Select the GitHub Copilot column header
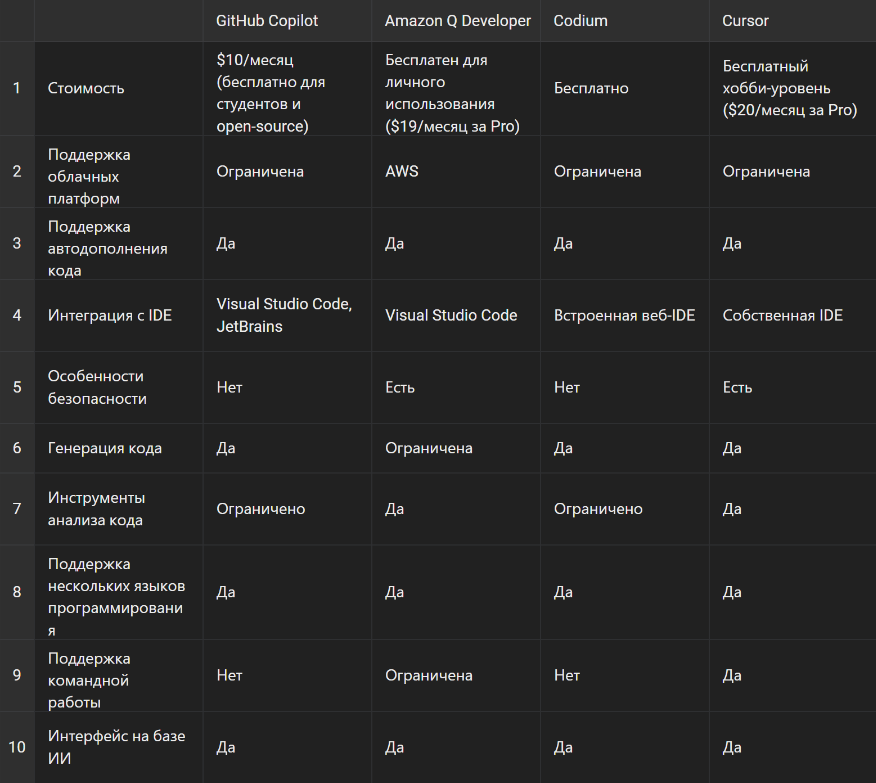The height and width of the screenshot is (783, 876). pos(287,21)
